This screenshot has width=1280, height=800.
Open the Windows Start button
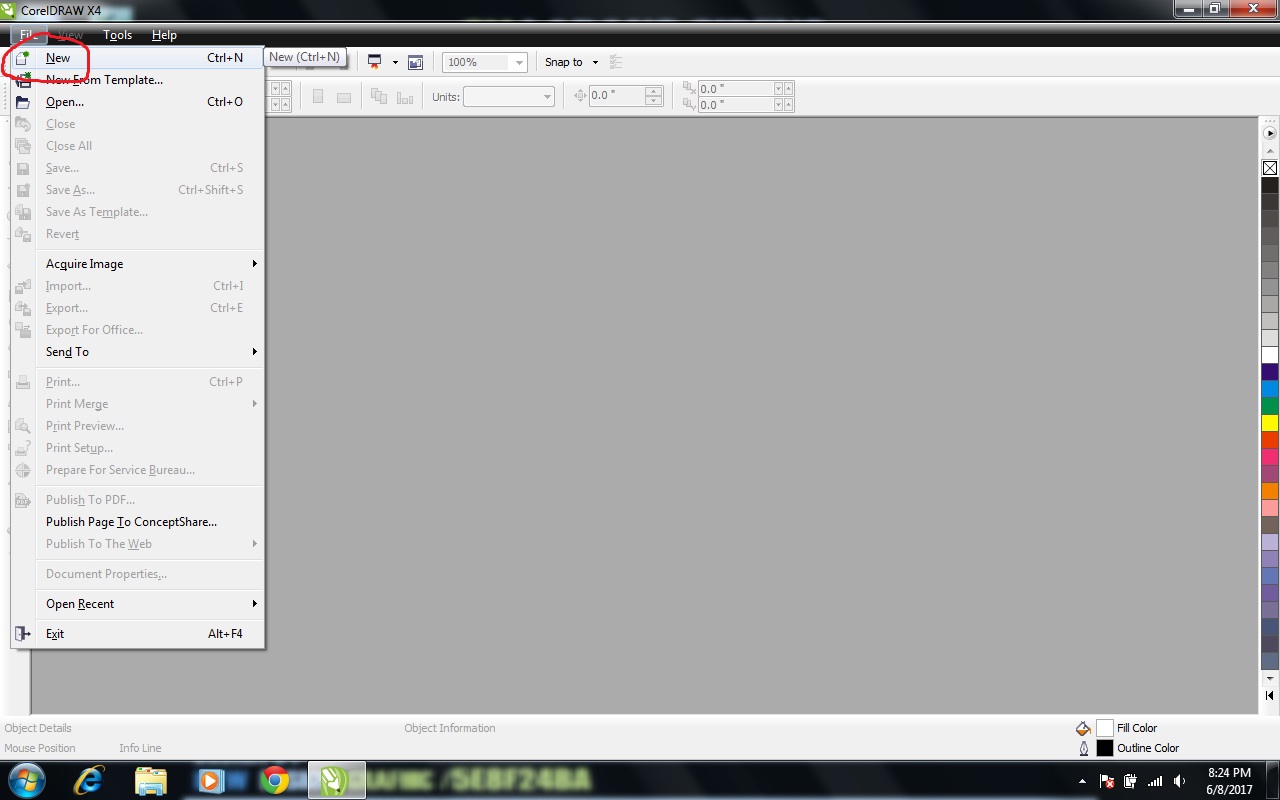(26, 780)
